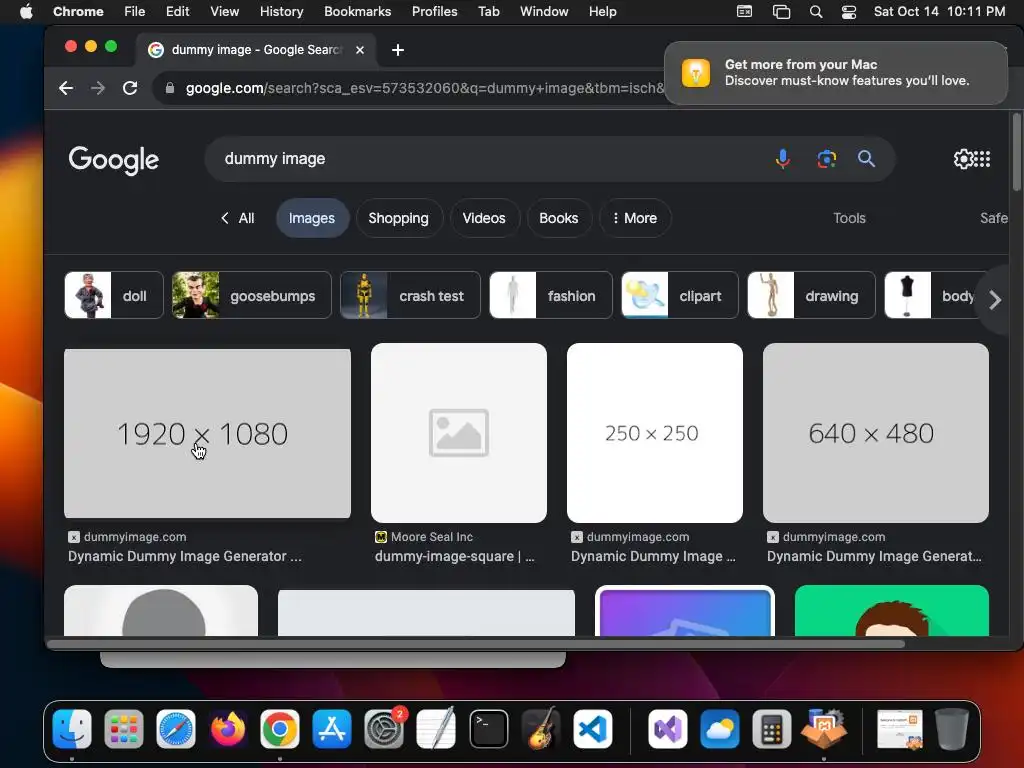This screenshot has width=1024, height=768.
Task: Go back with browser back arrow
Action: point(66,88)
